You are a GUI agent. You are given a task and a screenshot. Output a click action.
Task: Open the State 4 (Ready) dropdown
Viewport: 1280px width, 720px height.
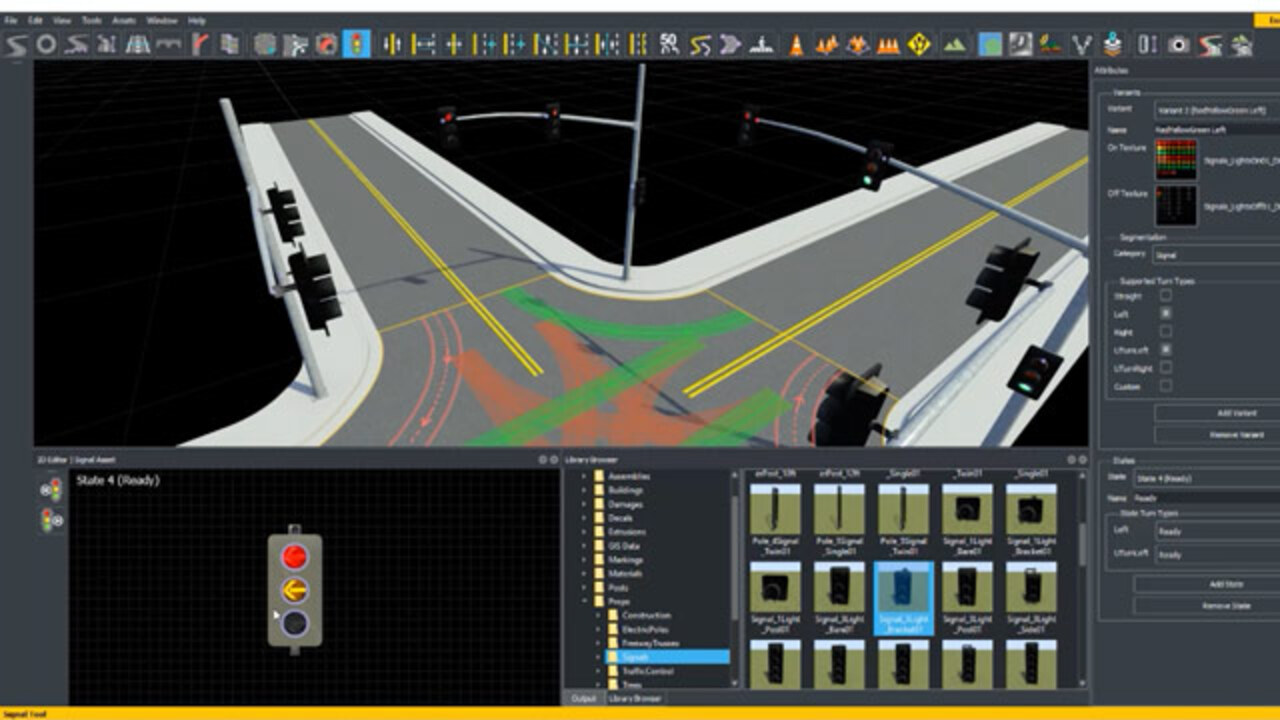pos(1215,478)
